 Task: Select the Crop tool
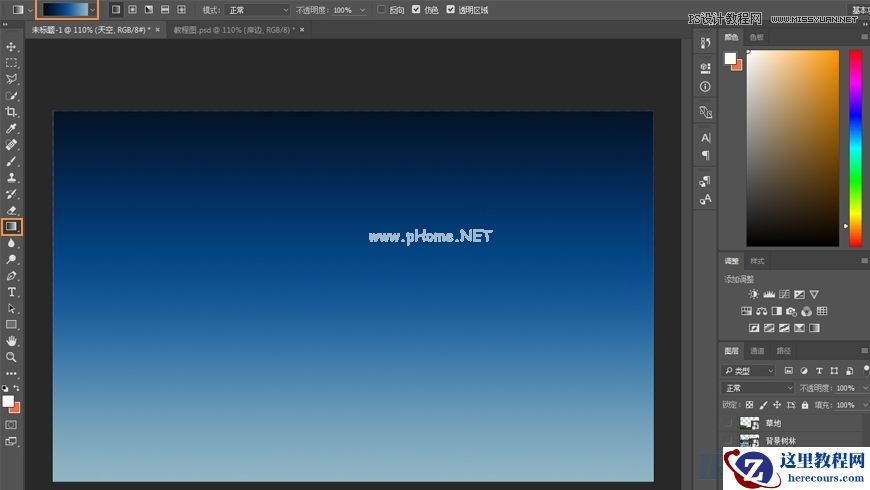tap(11, 112)
